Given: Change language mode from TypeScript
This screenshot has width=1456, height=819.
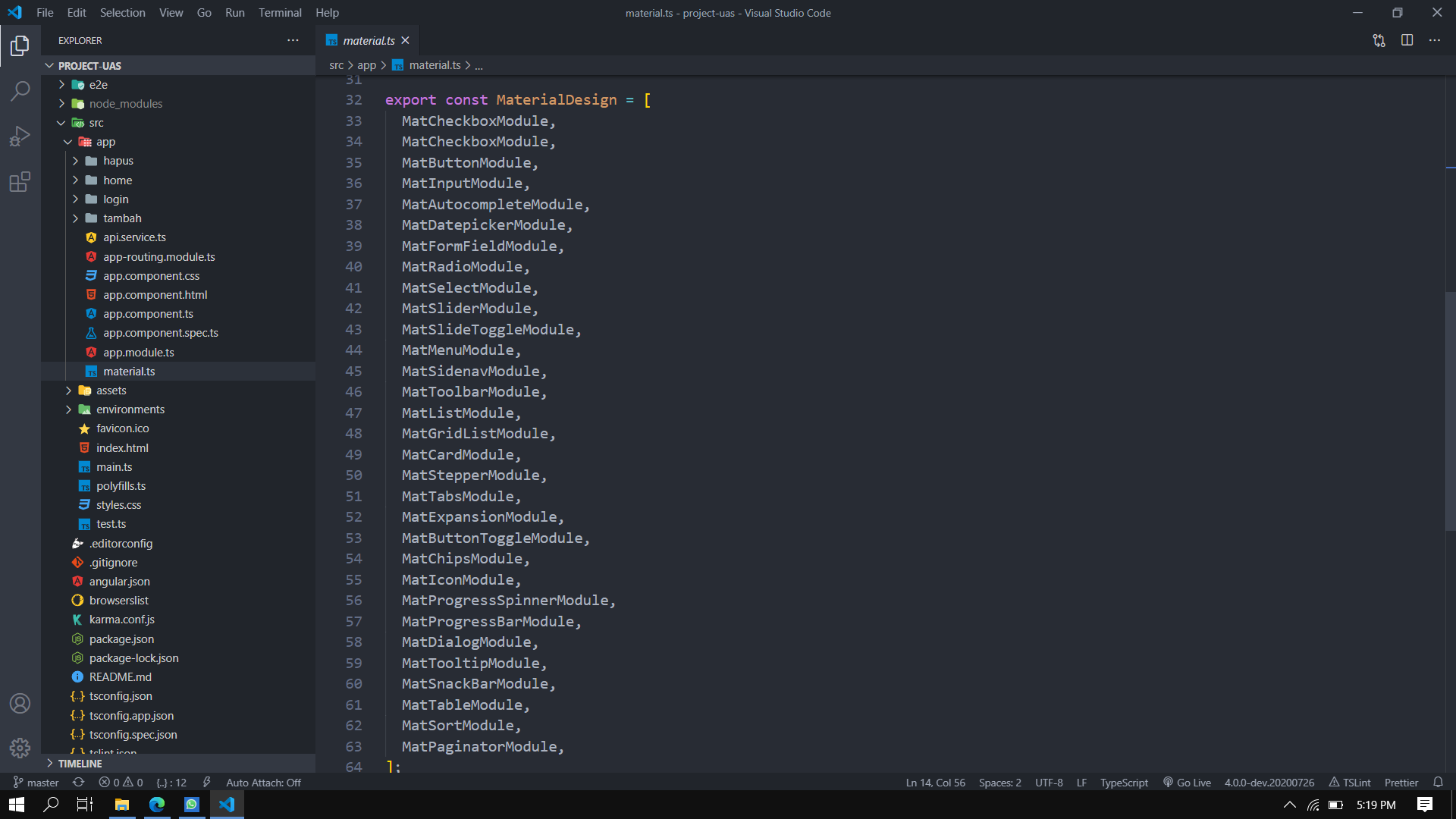Looking at the screenshot, I should click(x=1124, y=782).
